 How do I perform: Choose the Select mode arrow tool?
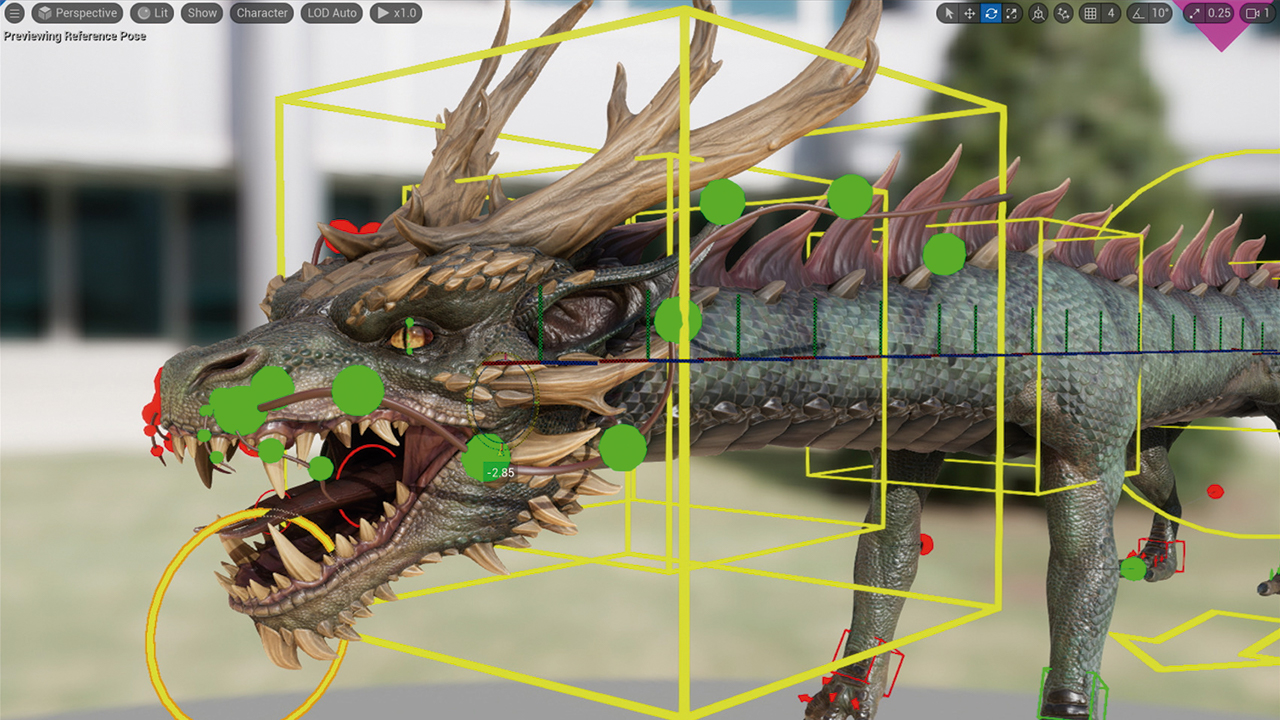[x=948, y=13]
